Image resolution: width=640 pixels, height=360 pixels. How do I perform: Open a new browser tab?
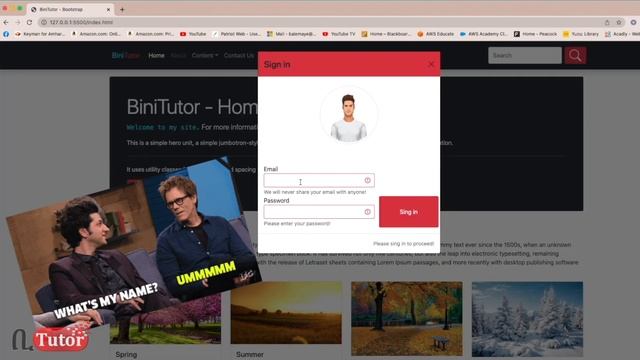pyautogui.click(x=122, y=9)
